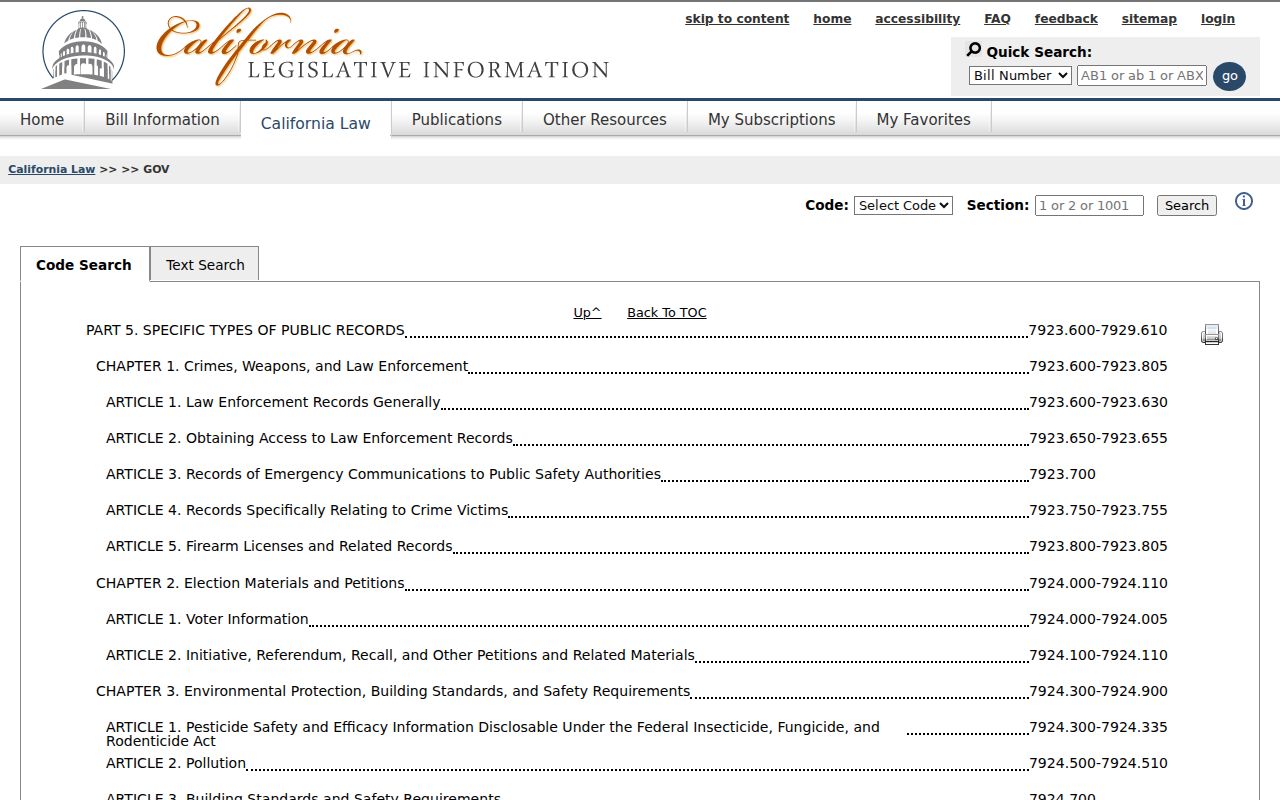The image size is (1280, 800).
Task: Open the code search info icon
Action: pos(1244,201)
